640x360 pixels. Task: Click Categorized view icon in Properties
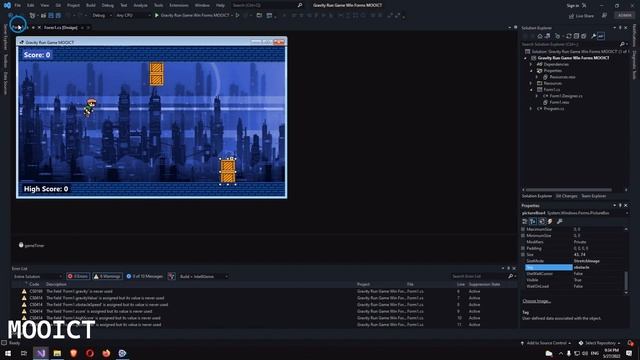[525, 221]
